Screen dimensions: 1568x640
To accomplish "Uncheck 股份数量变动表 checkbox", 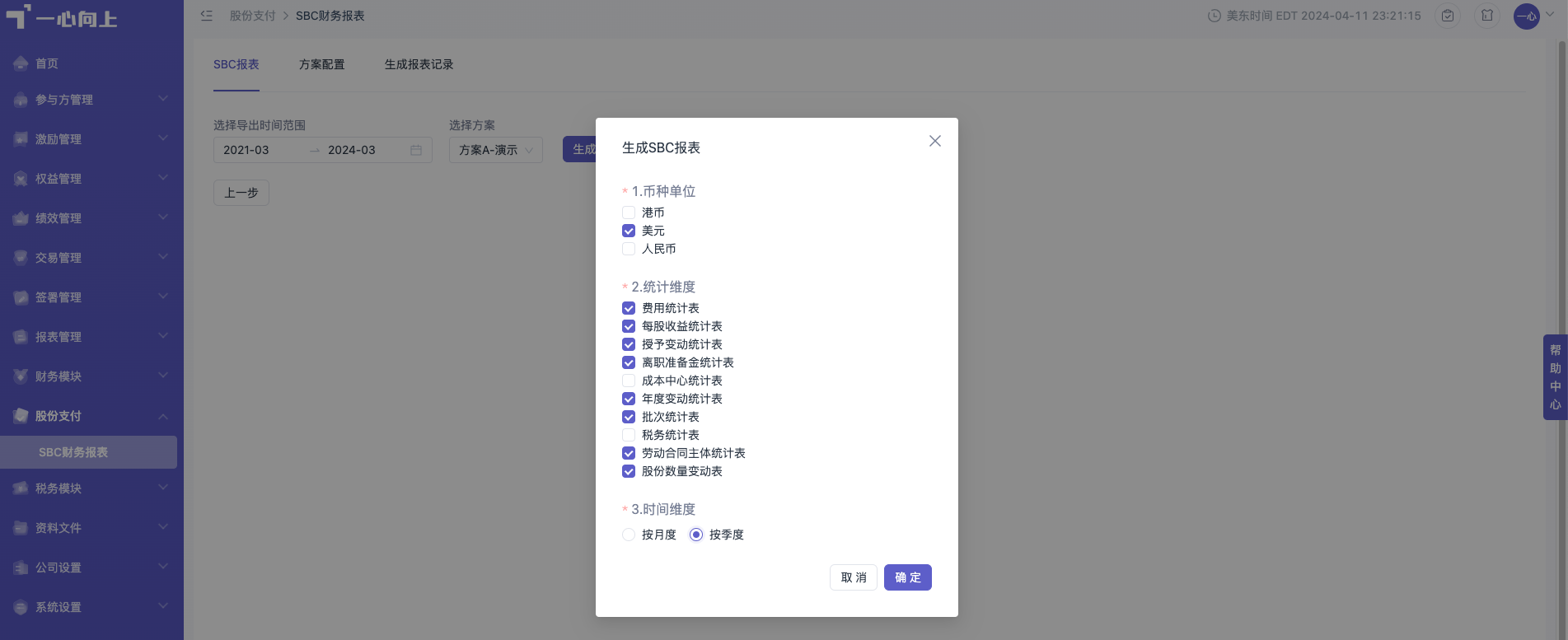I will point(629,471).
